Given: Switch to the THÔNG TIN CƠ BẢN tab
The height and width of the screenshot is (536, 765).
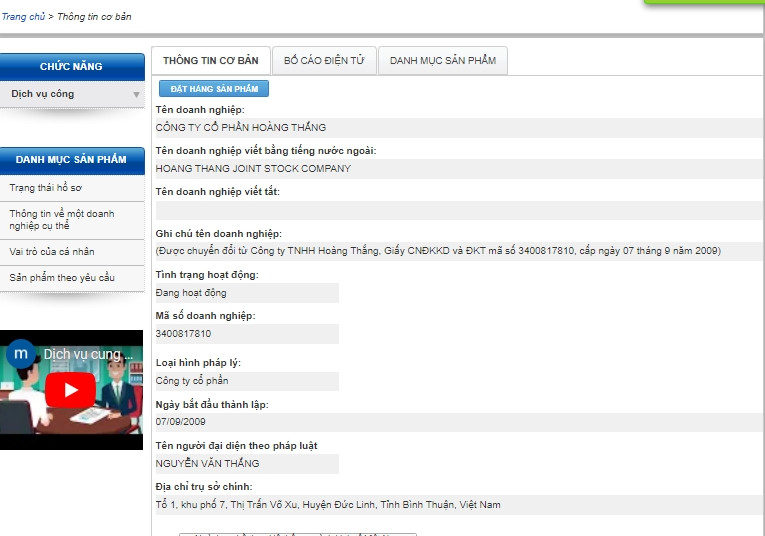Looking at the screenshot, I should (210, 61).
